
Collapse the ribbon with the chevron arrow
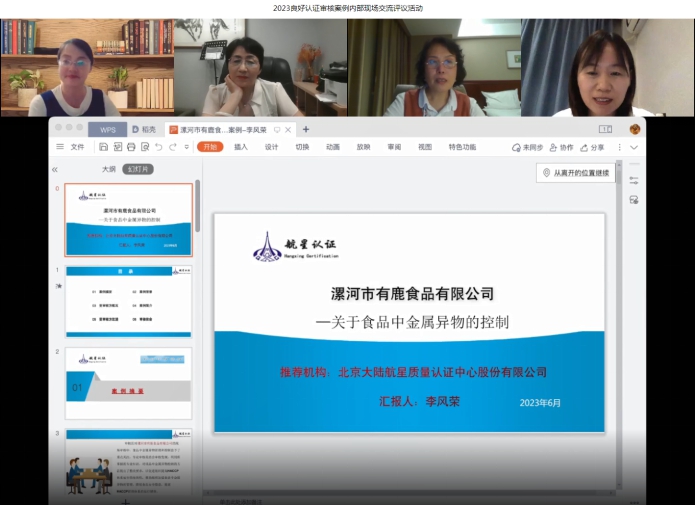pos(634,147)
